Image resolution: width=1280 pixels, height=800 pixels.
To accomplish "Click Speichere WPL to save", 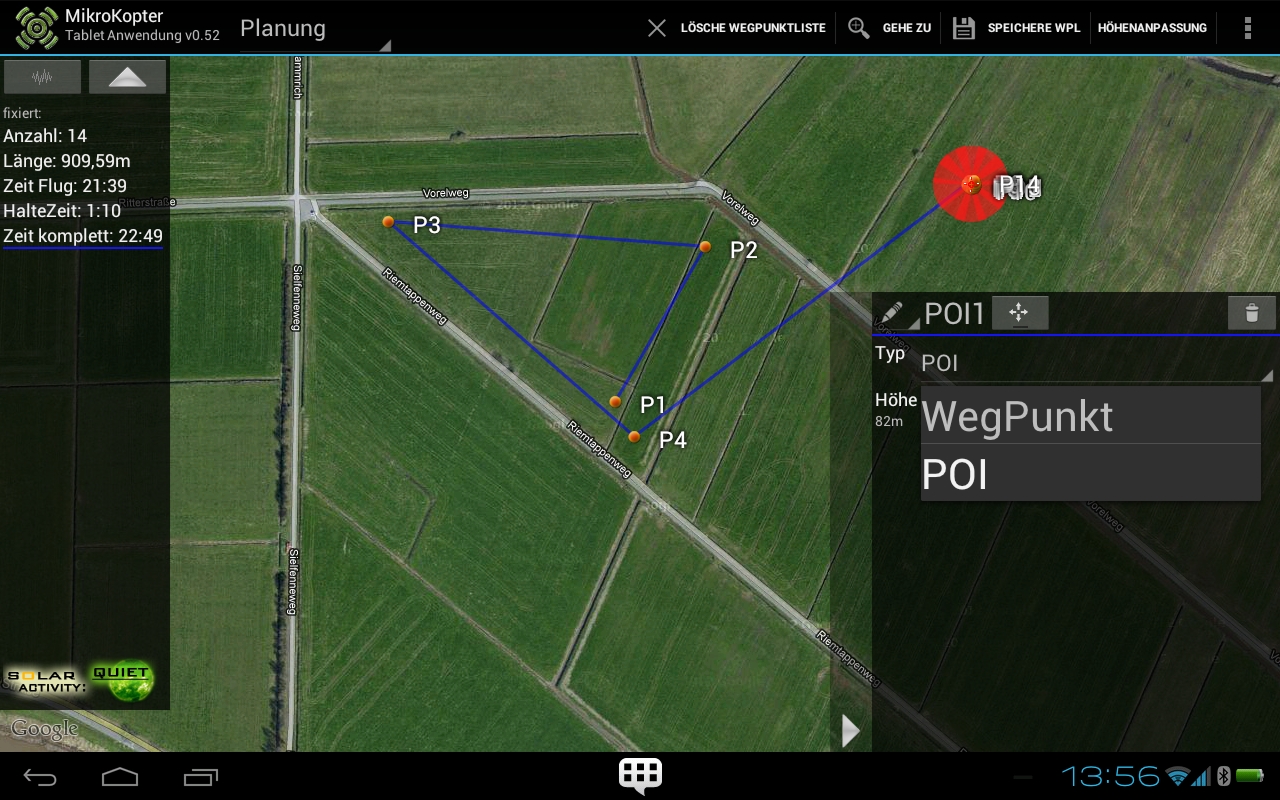I will (x=1017, y=28).
